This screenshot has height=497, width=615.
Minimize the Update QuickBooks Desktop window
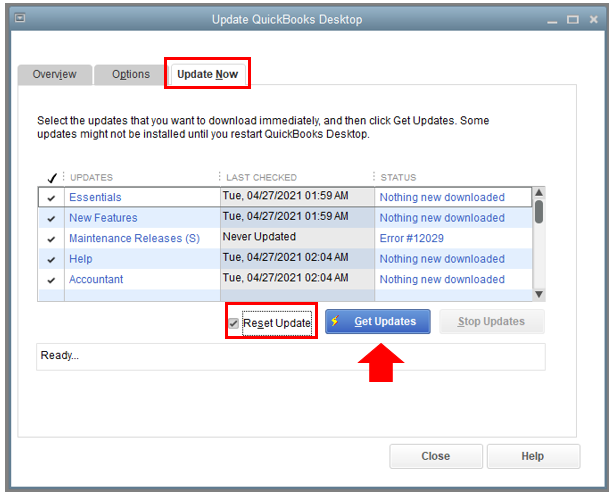552,20
